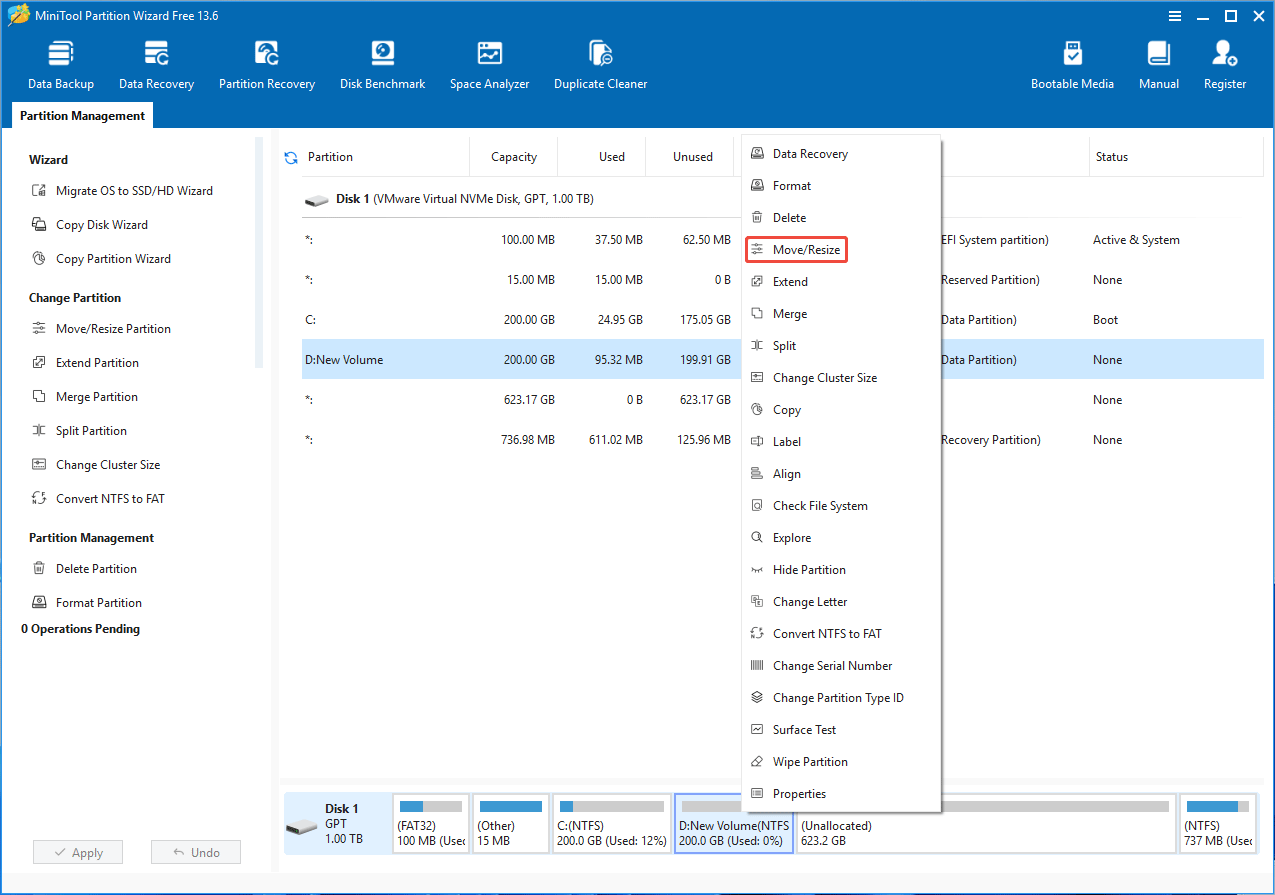Select the C:(NTFS) block in disk map
Viewport: 1275px width, 895px height.
coord(611,824)
